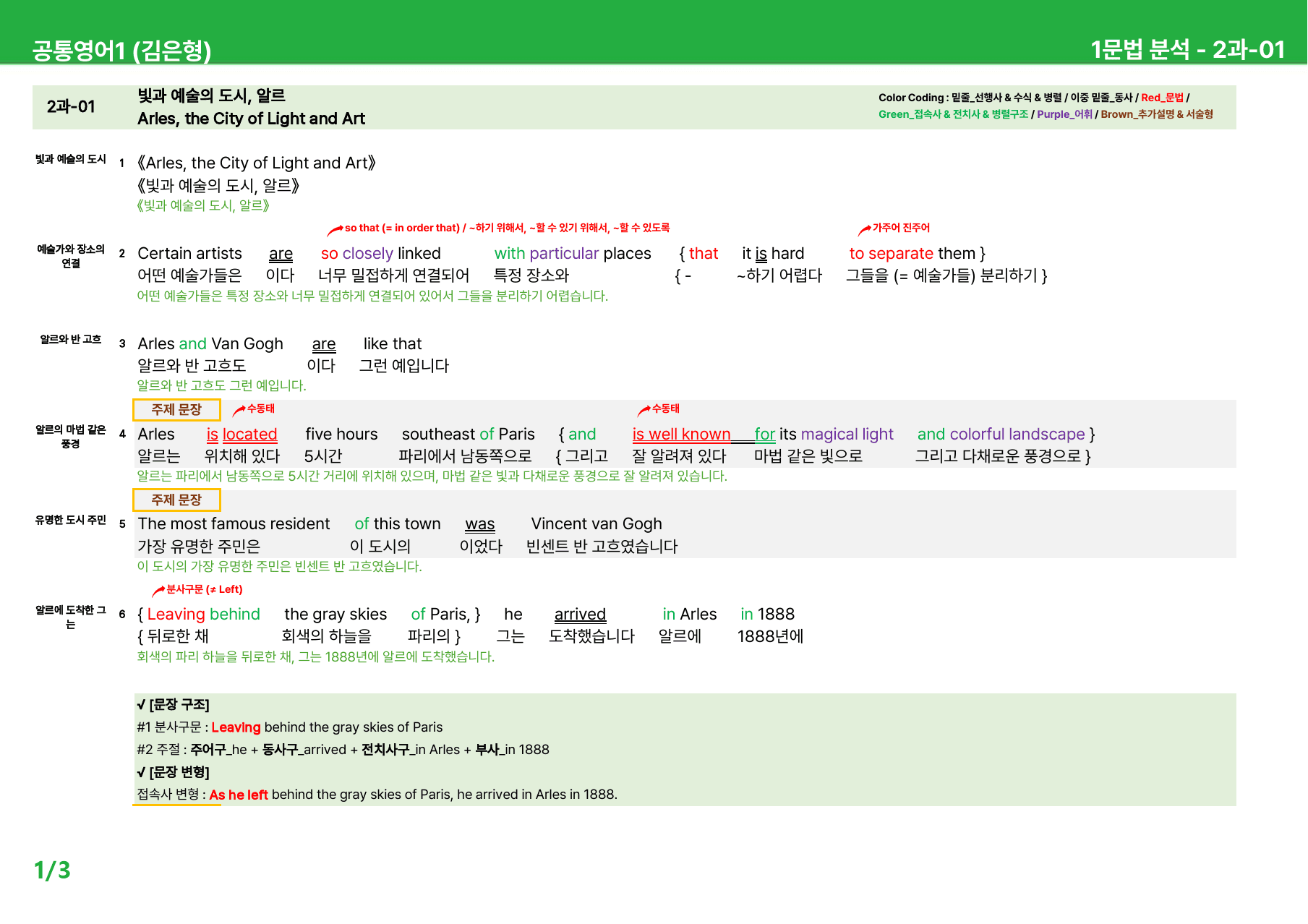Click the header title '공통영어1 (김은형)'
The image size is (1308, 924).
pyautogui.click(x=121, y=50)
